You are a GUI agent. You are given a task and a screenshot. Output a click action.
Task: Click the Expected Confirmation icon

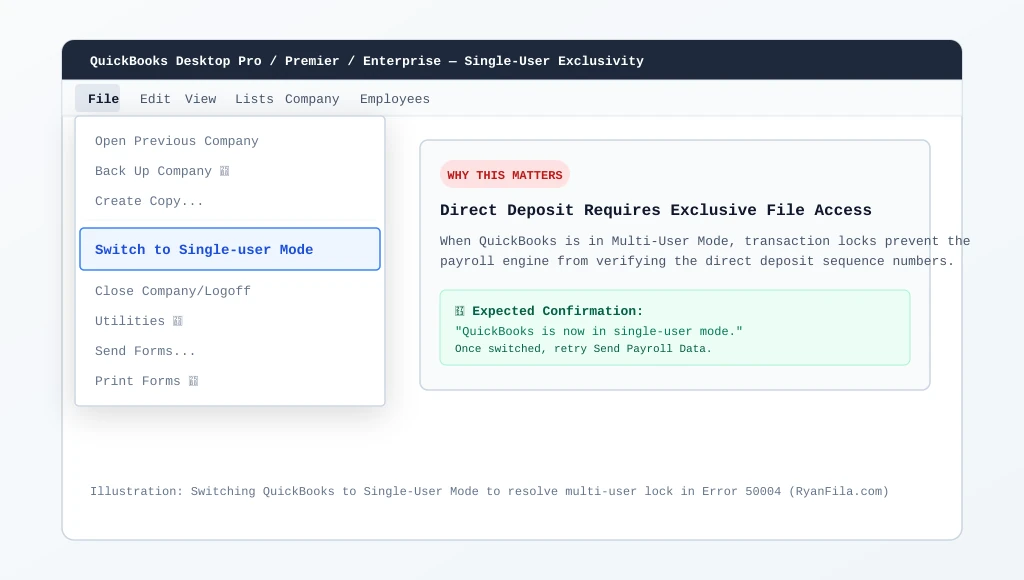coord(460,311)
